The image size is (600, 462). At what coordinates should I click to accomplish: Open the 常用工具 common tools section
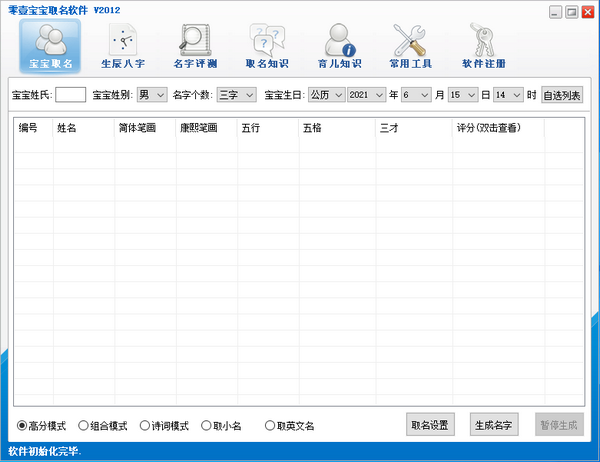click(410, 45)
